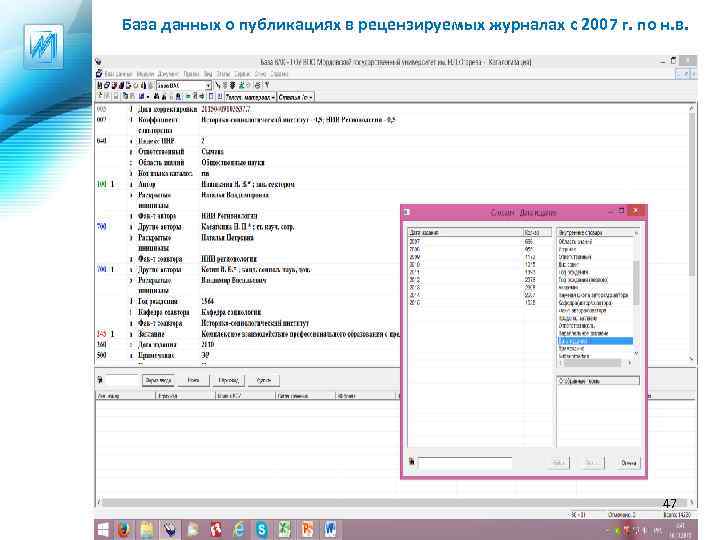Image resolution: width=720 pixels, height=540 pixels.
Task: Click the binoculars find icon in the second toolbar
Action: (x=156, y=97)
